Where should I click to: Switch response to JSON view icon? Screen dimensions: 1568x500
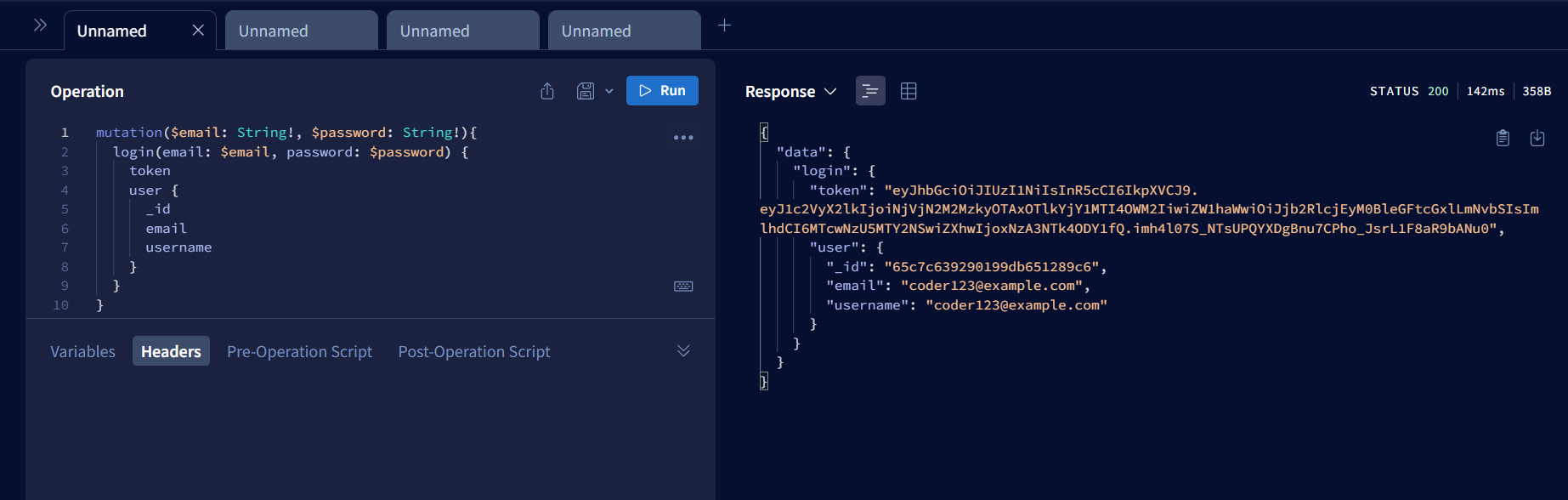click(870, 91)
